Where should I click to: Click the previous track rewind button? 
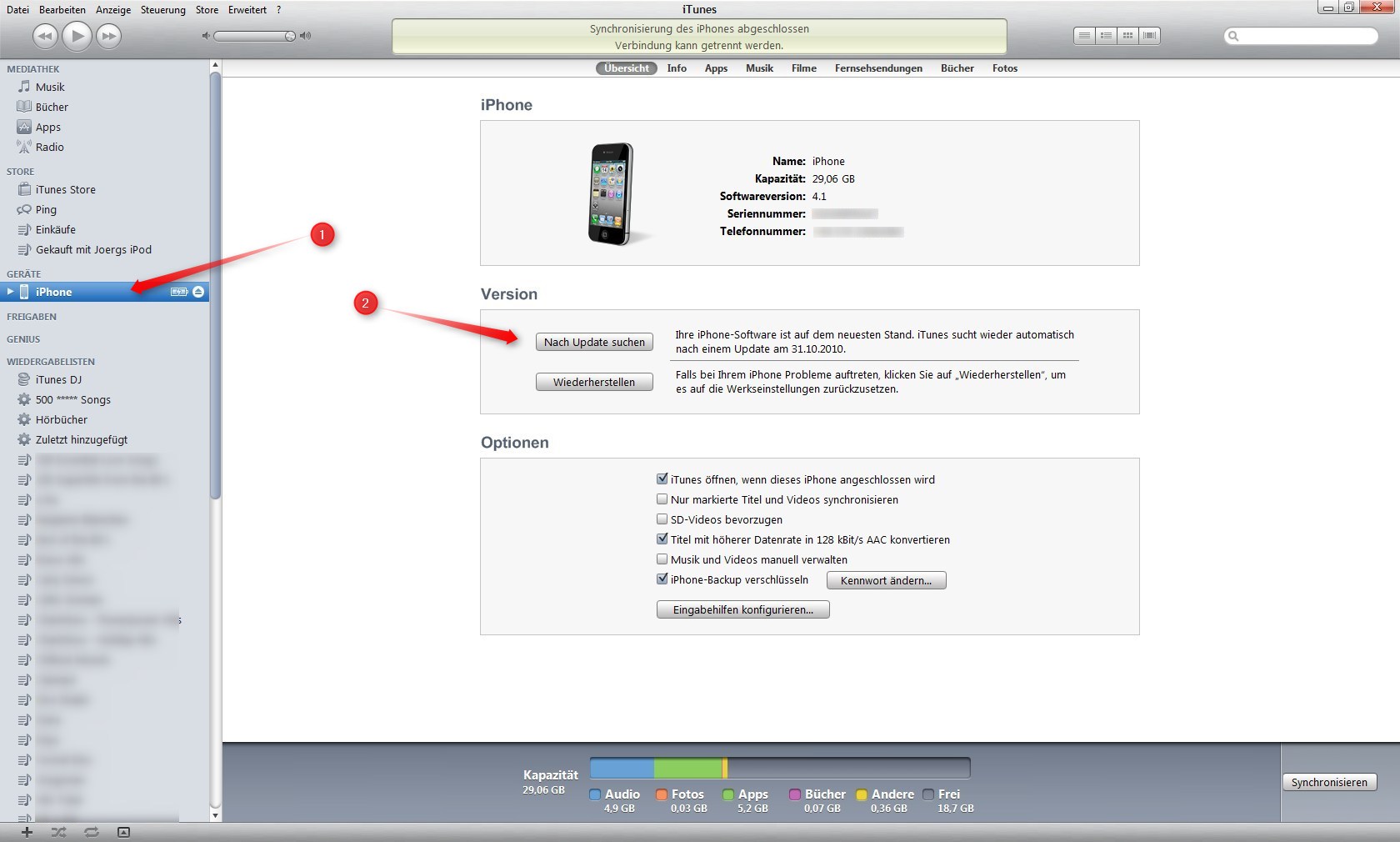45,36
